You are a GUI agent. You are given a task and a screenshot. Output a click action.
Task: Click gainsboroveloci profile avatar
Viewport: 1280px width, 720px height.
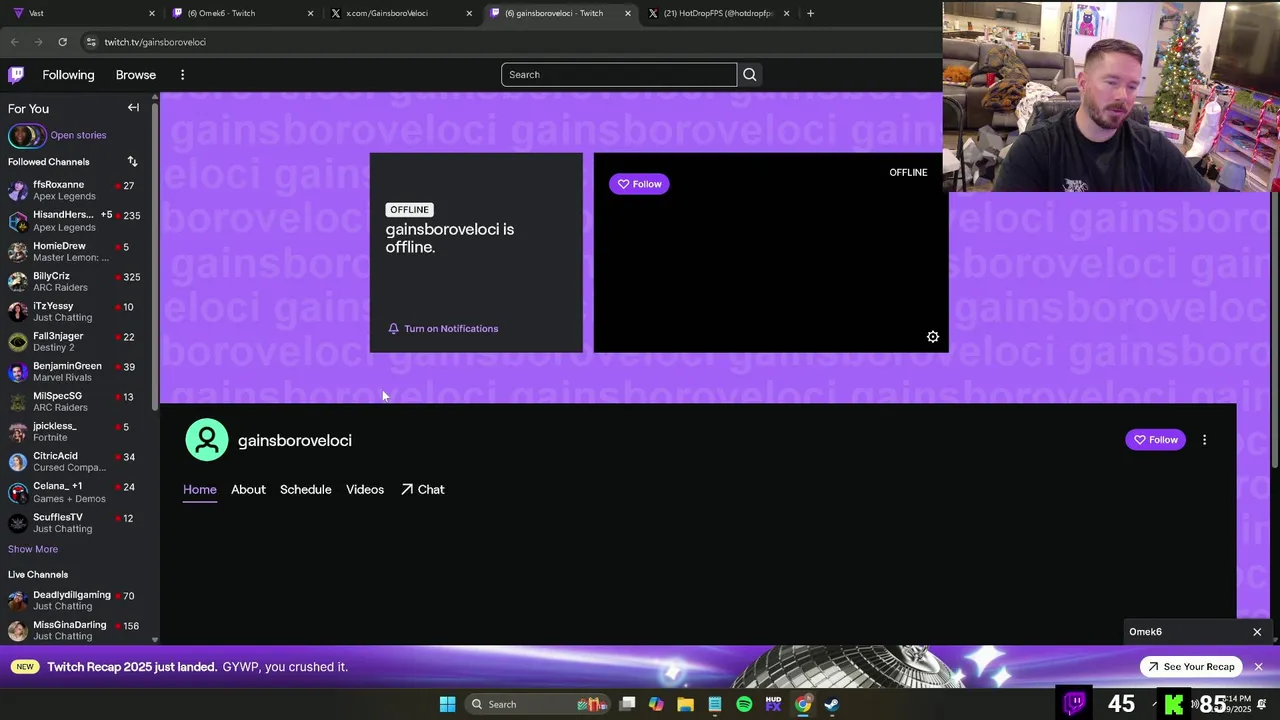tap(207, 440)
